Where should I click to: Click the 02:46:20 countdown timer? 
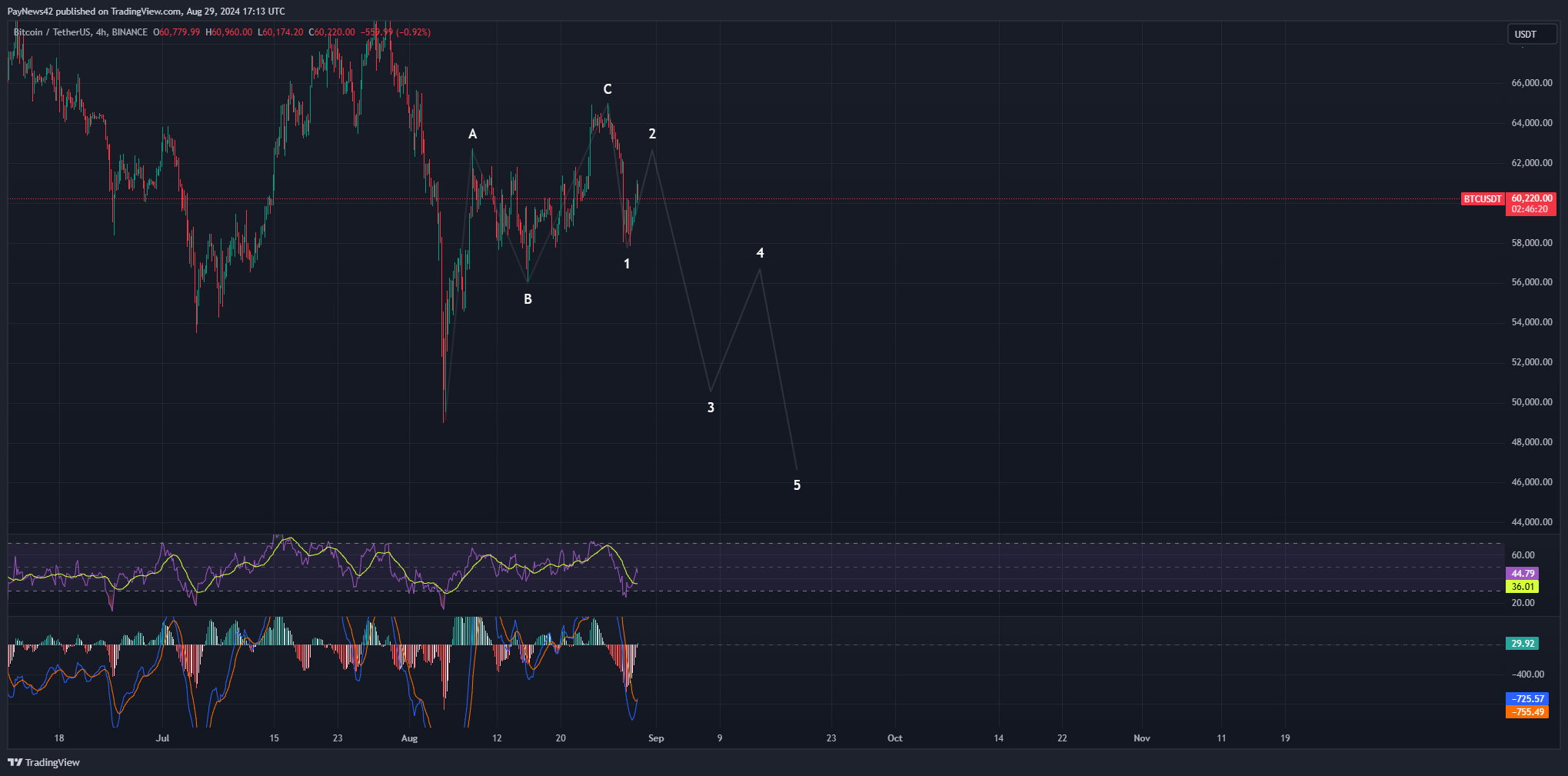pos(1530,209)
